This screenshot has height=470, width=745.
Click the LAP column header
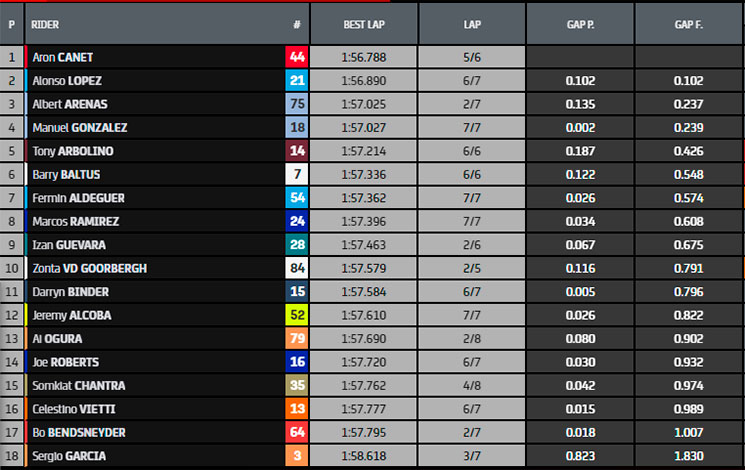pyautogui.click(x=472, y=24)
